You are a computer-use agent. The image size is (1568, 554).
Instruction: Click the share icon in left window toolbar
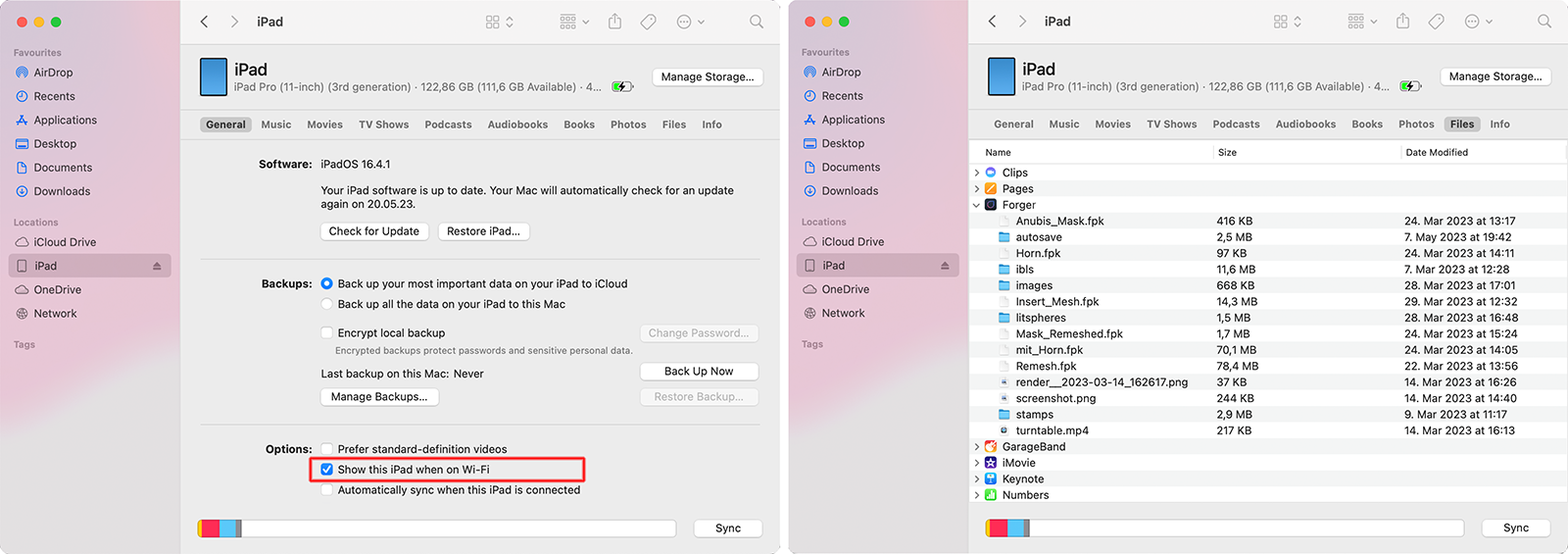click(x=614, y=21)
